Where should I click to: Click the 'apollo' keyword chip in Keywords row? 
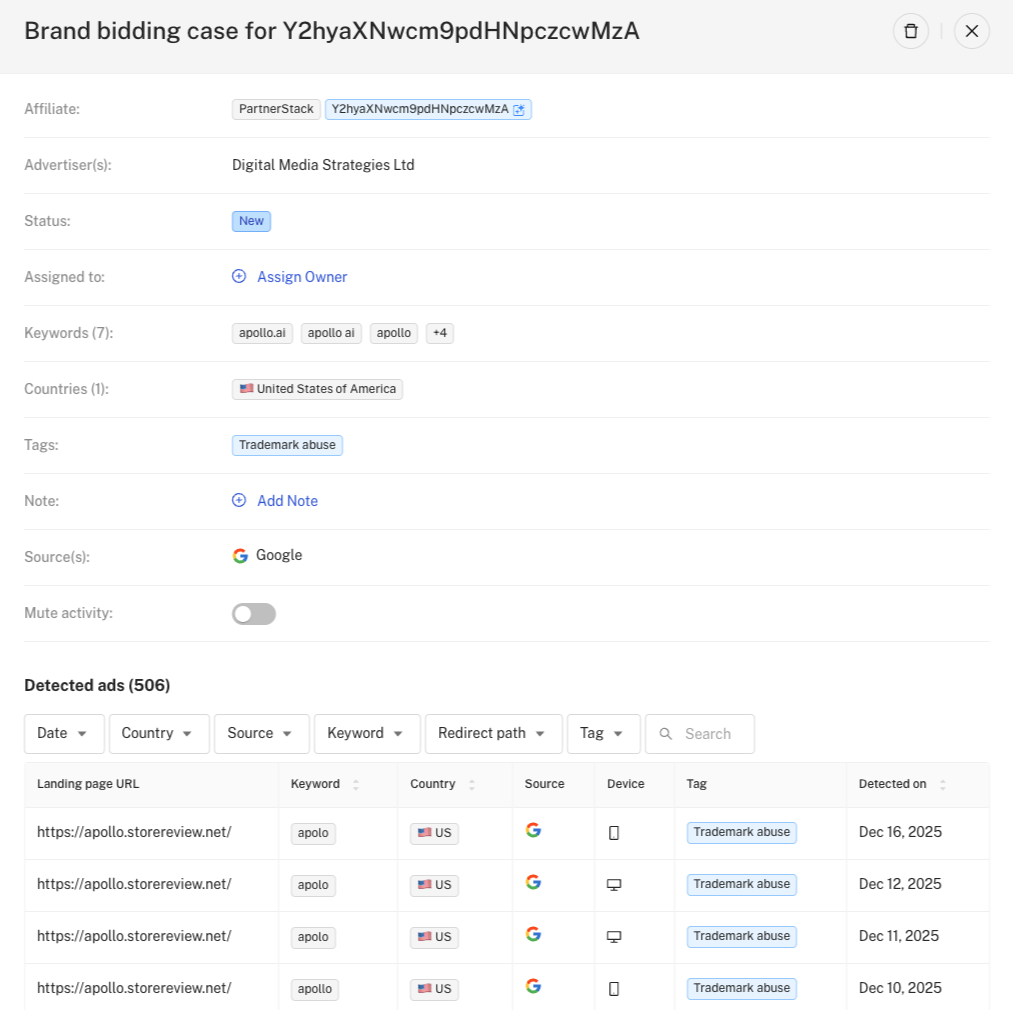coord(394,333)
